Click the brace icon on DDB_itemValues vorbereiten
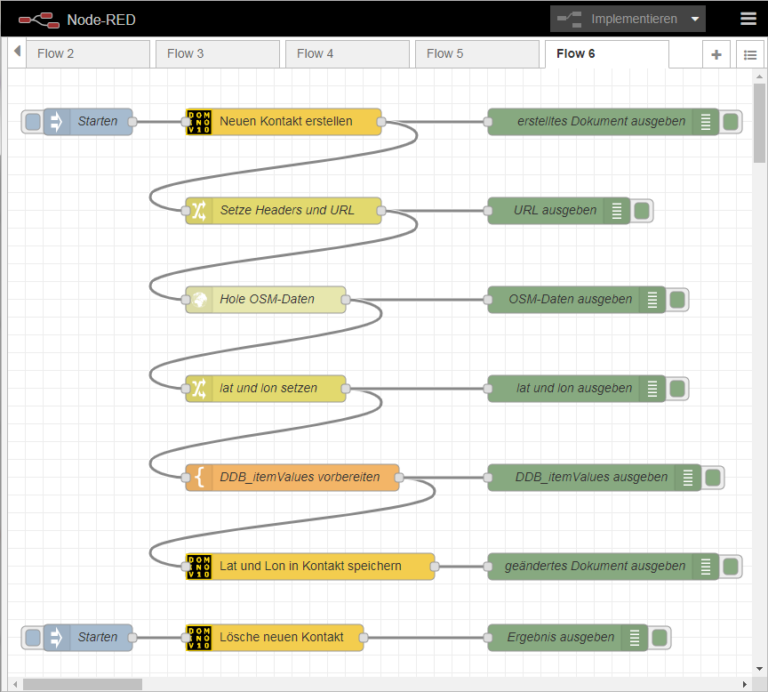Image resolution: width=768 pixels, height=692 pixels. [199, 477]
